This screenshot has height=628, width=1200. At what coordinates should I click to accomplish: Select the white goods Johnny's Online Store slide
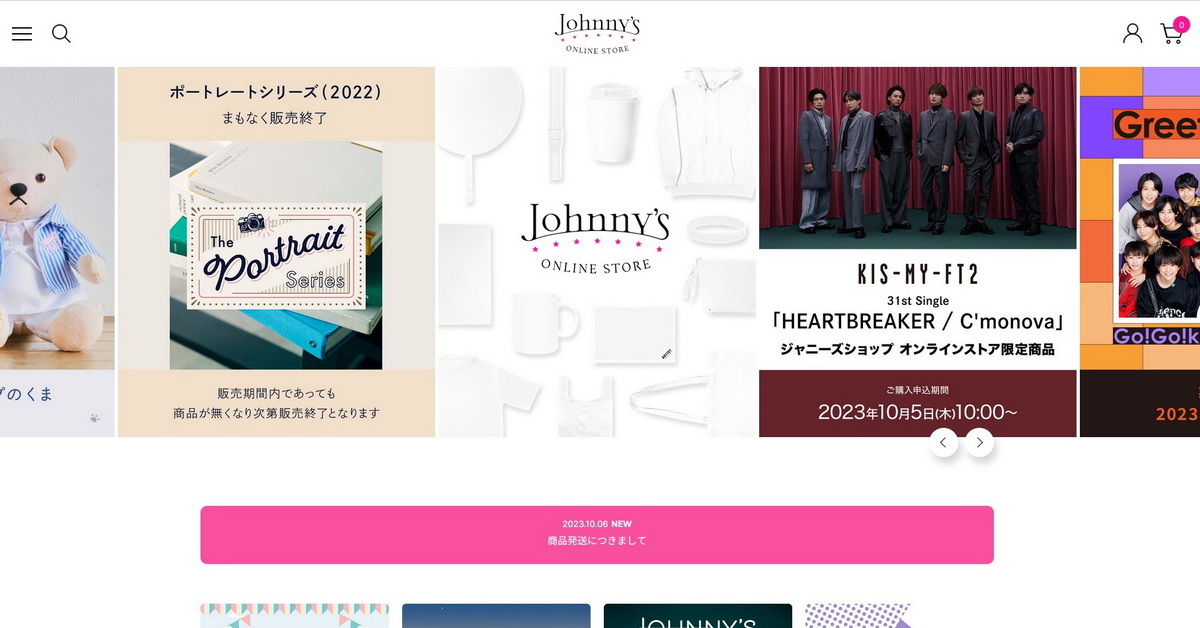pyautogui.click(x=597, y=251)
